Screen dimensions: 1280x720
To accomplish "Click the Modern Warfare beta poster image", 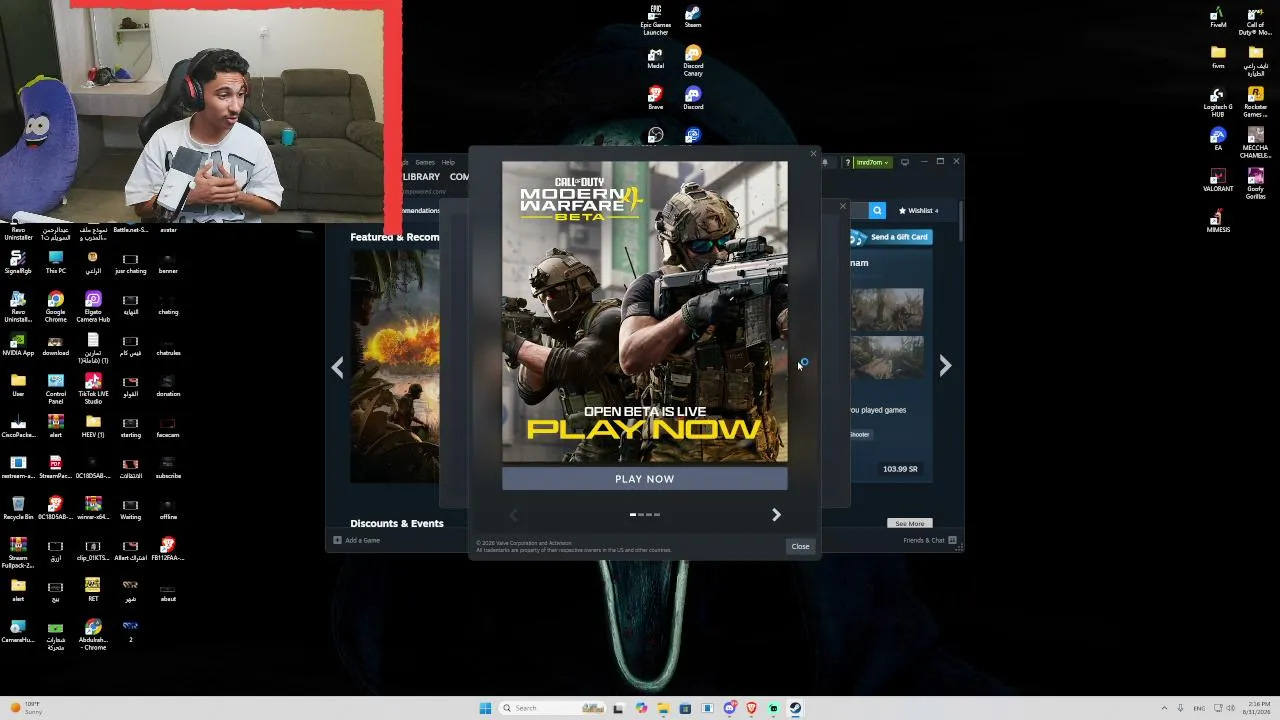I will pos(645,312).
